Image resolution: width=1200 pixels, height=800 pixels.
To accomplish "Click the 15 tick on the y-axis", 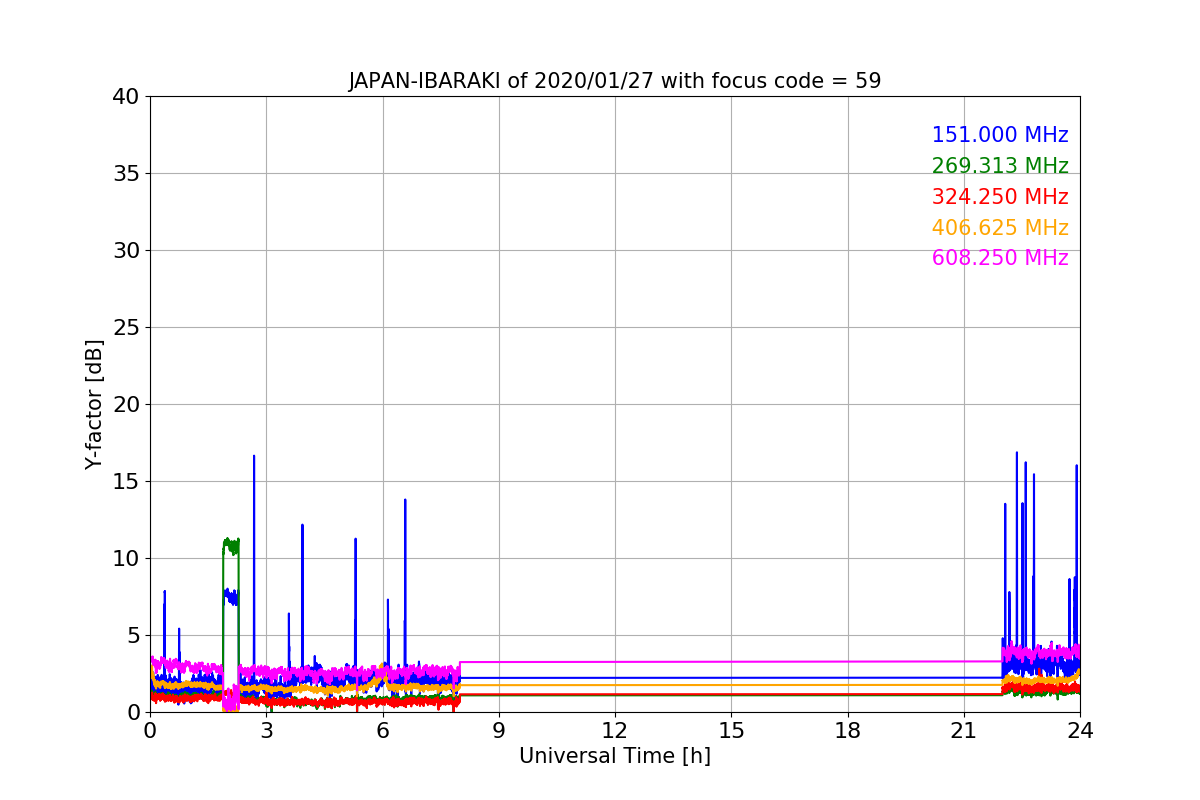I will click(124, 482).
